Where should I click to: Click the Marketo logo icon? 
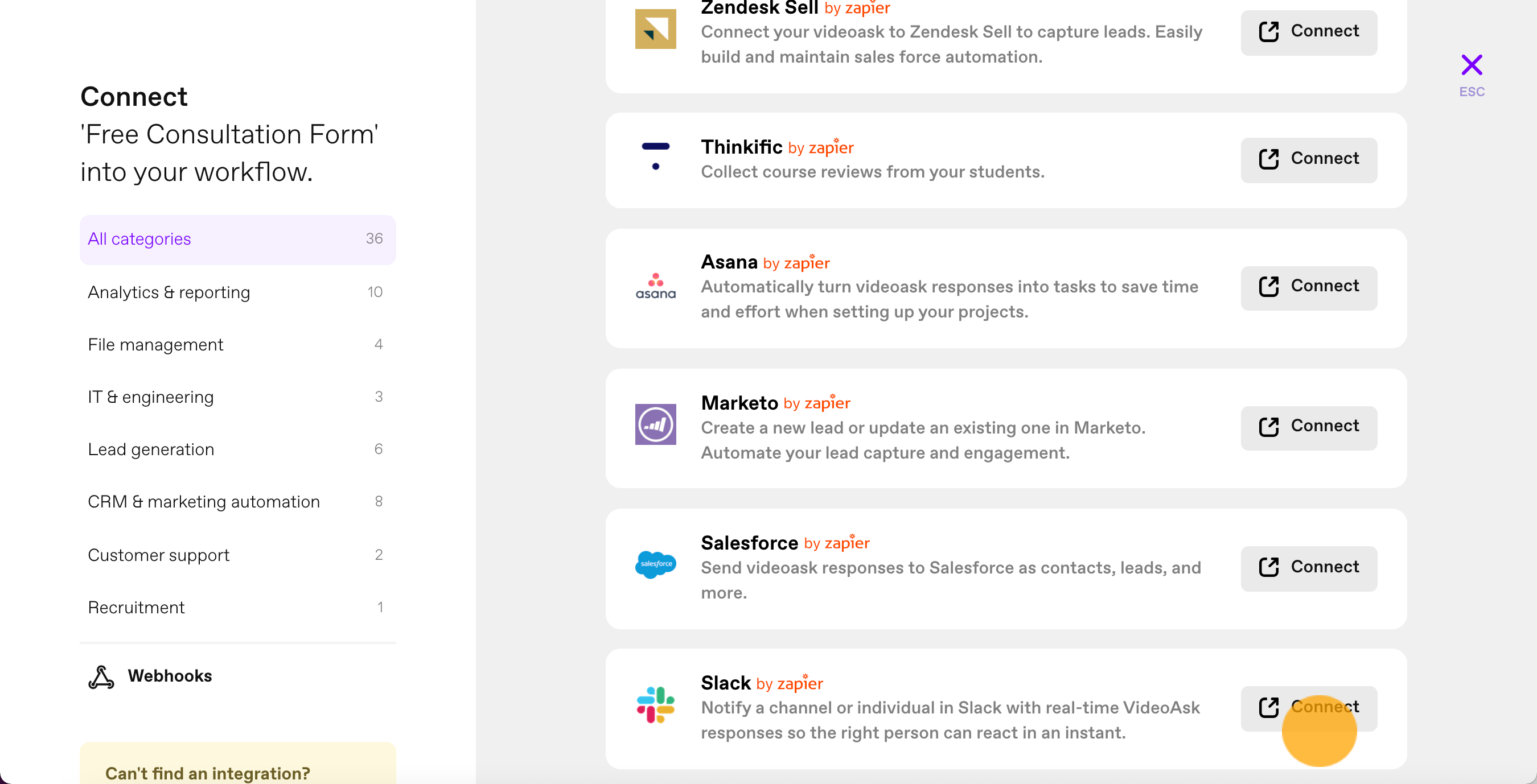click(x=655, y=424)
